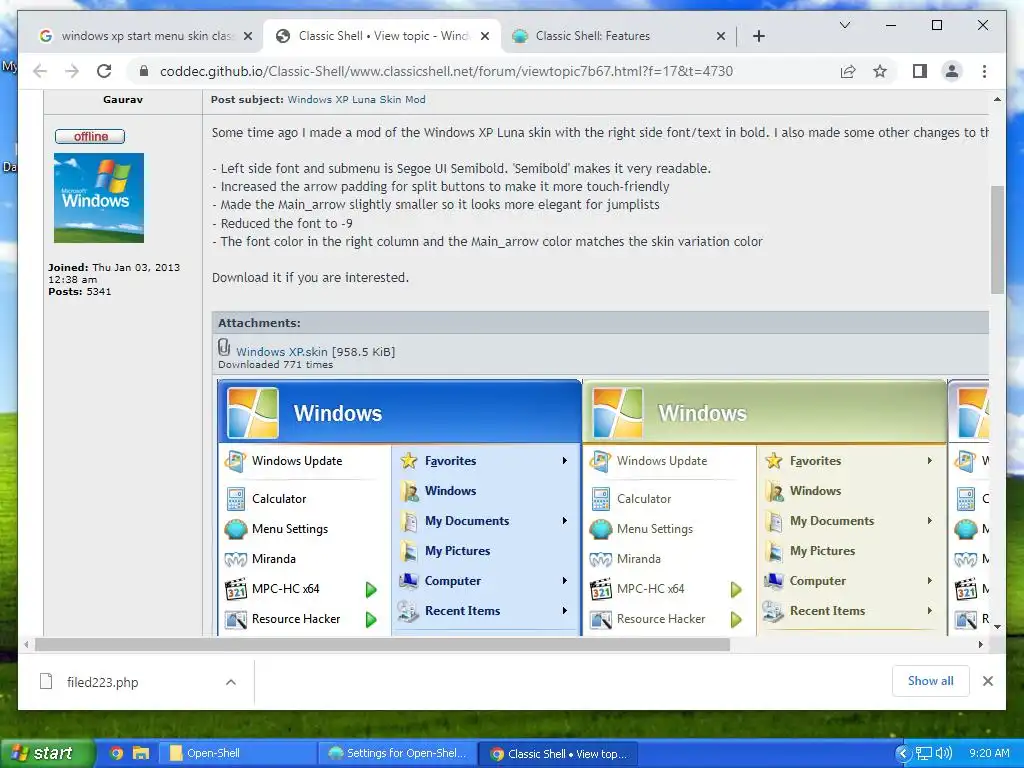This screenshot has height=768, width=1024.
Task: Click the olive Windows skin header logo
Action: click(x=617, y=413)
